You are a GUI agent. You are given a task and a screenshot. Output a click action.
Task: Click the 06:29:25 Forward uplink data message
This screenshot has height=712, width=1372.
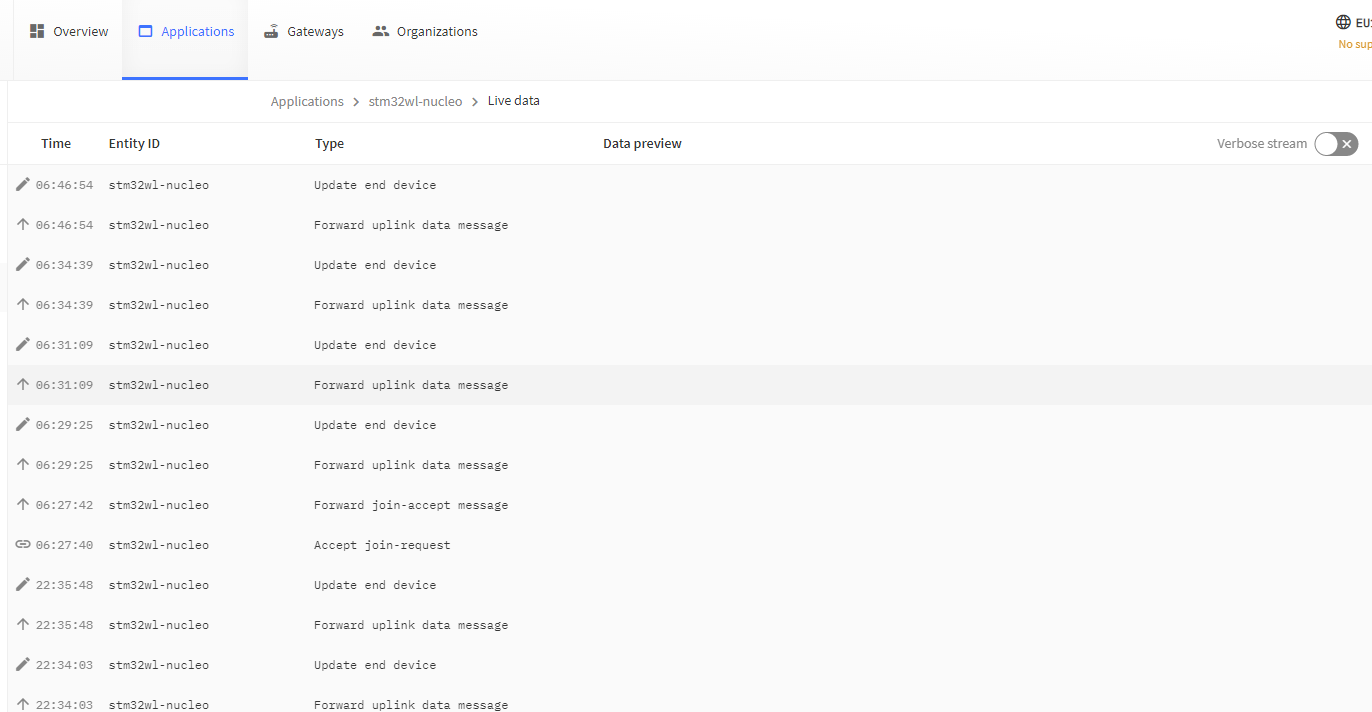coord(410,465)
